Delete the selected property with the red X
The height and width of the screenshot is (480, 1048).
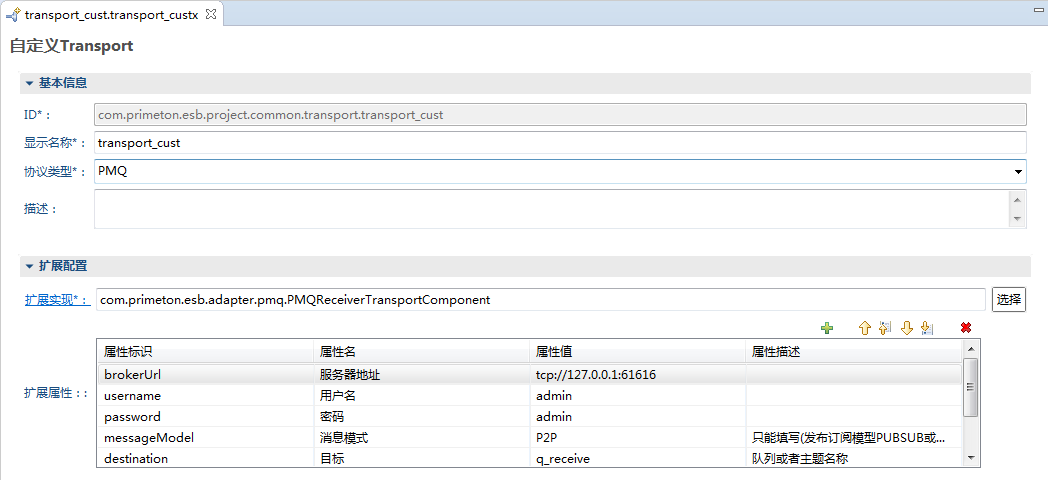coord(965,328)
